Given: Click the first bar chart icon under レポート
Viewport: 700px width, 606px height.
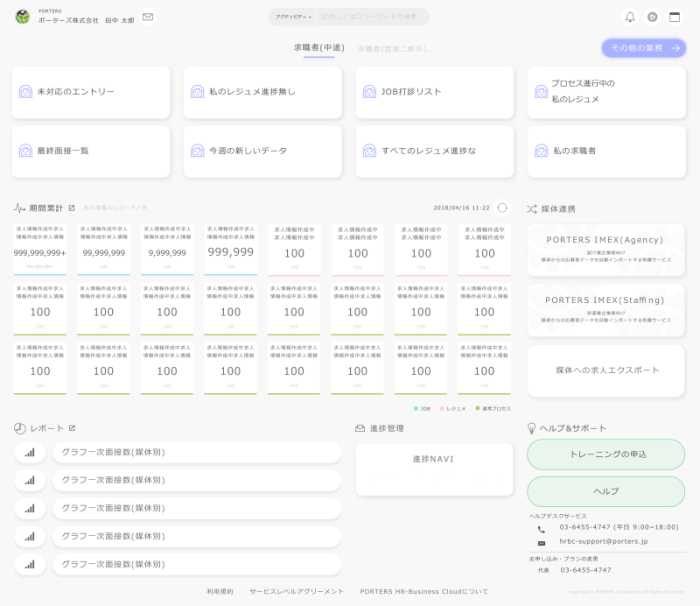Looking at the screenshot, I should [30, 453].
